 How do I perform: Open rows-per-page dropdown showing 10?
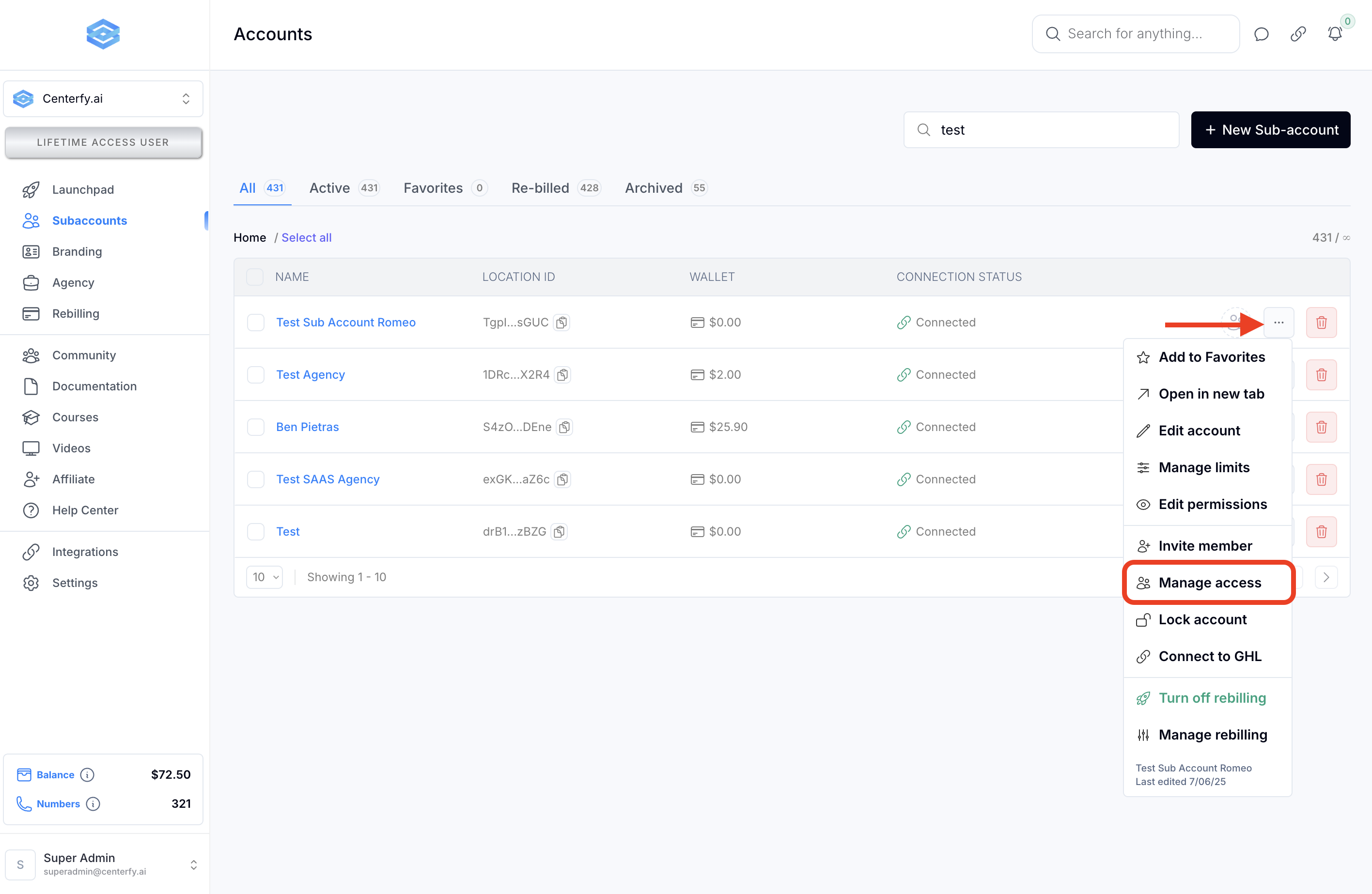click(x=265, y=577)
